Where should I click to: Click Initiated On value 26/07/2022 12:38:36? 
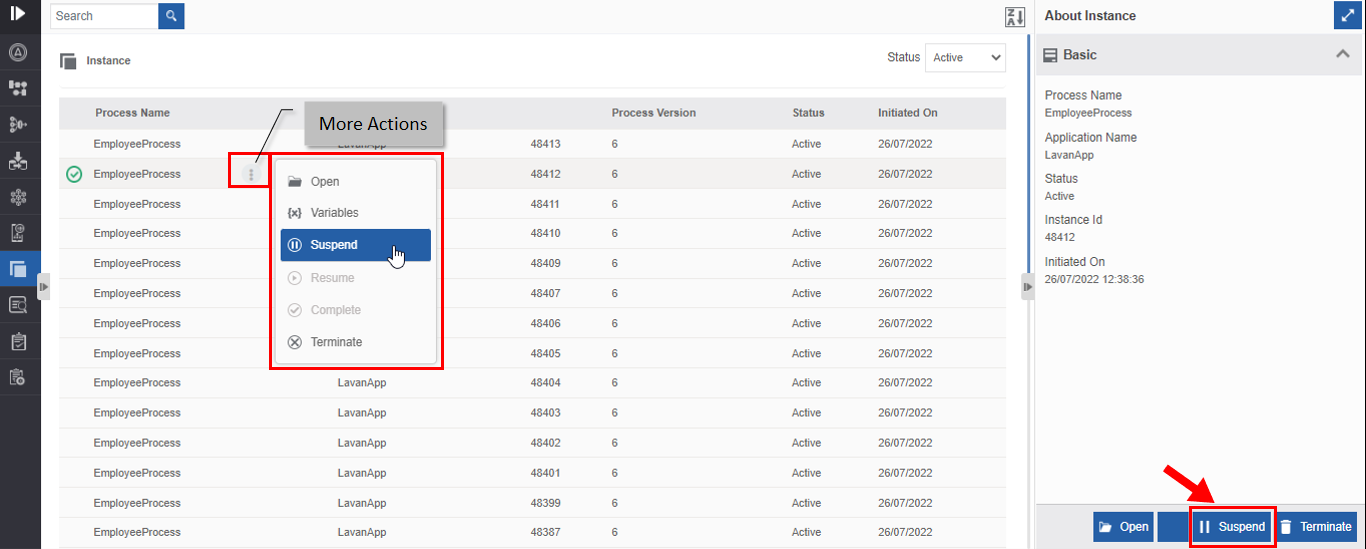point(1094,279)
